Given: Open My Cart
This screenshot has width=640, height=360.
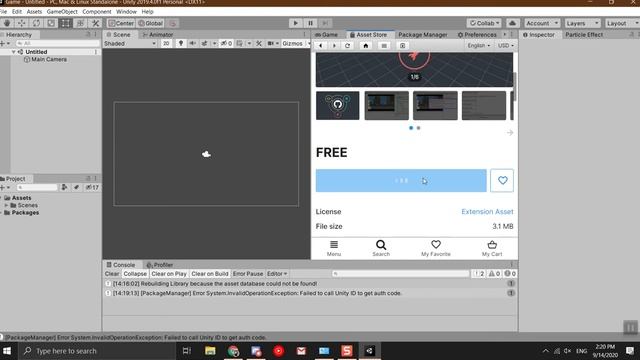Looking at the screenshot, I should pyautogui.click(x=492, y=248).
